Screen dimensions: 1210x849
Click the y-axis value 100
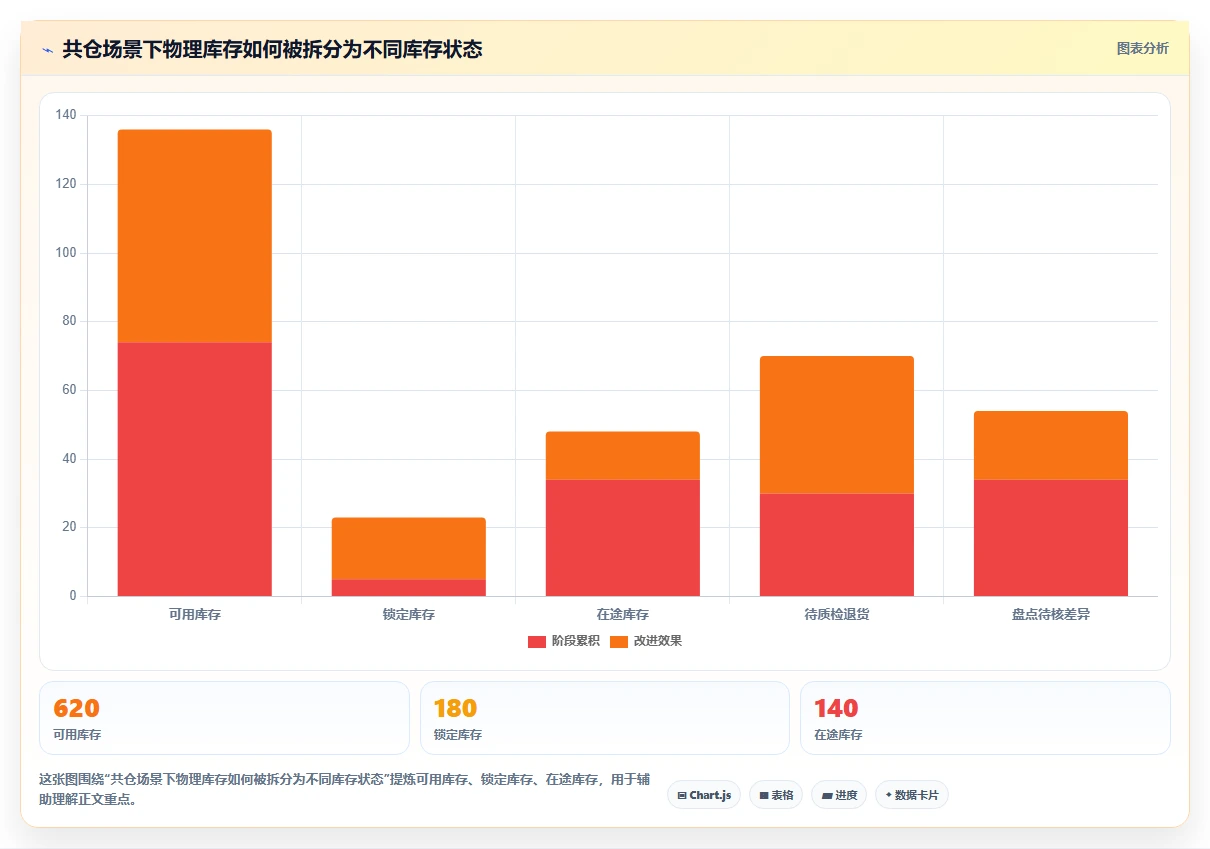(66, 253)
